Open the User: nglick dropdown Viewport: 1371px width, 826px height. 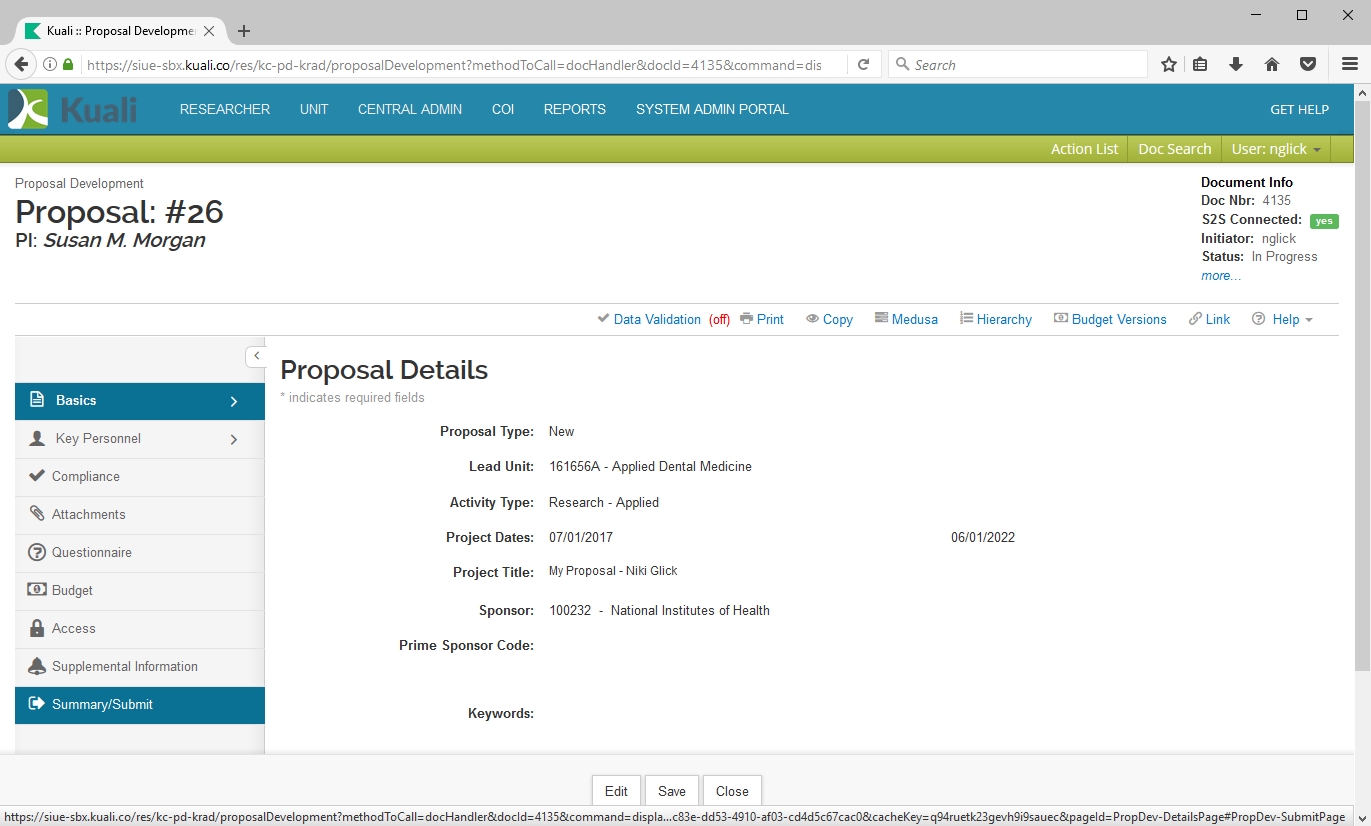pyautogui.click(x=1275, y=149)
